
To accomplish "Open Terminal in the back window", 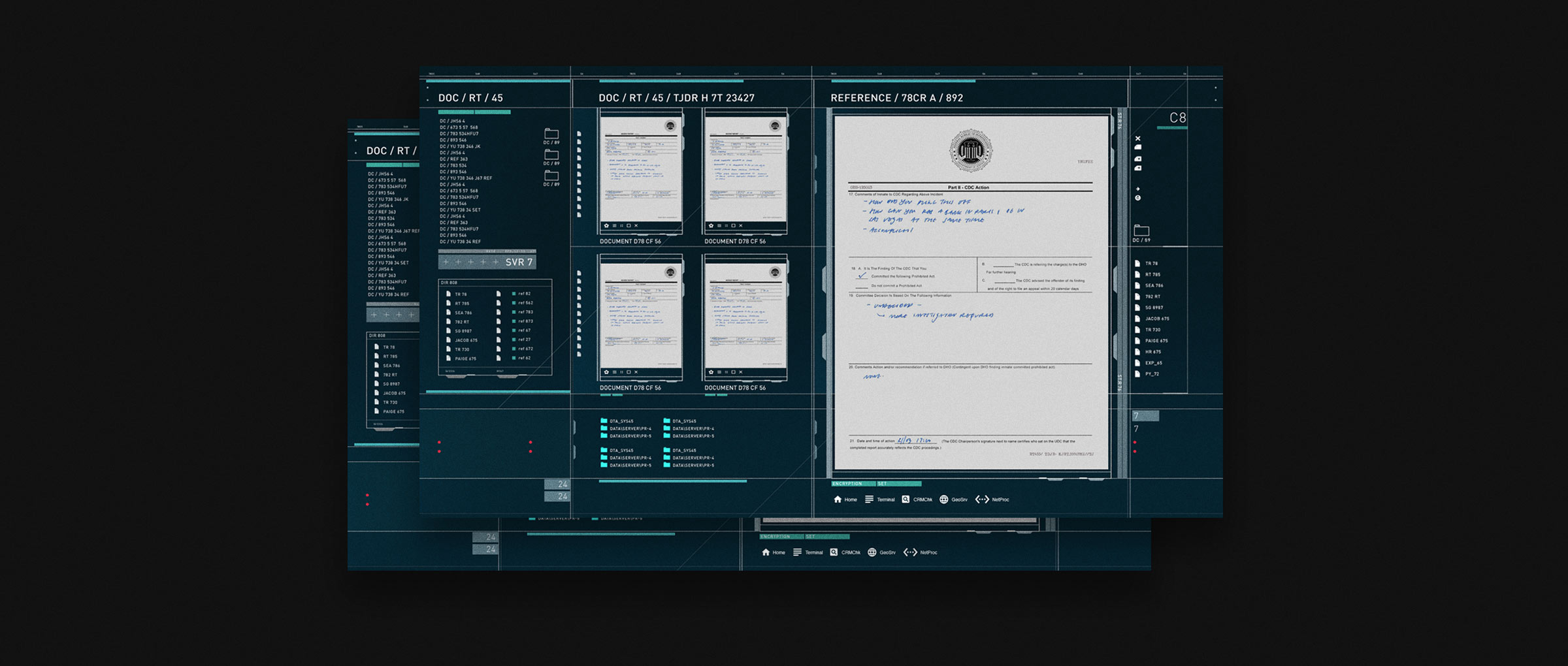I will (x=808, y=552).
